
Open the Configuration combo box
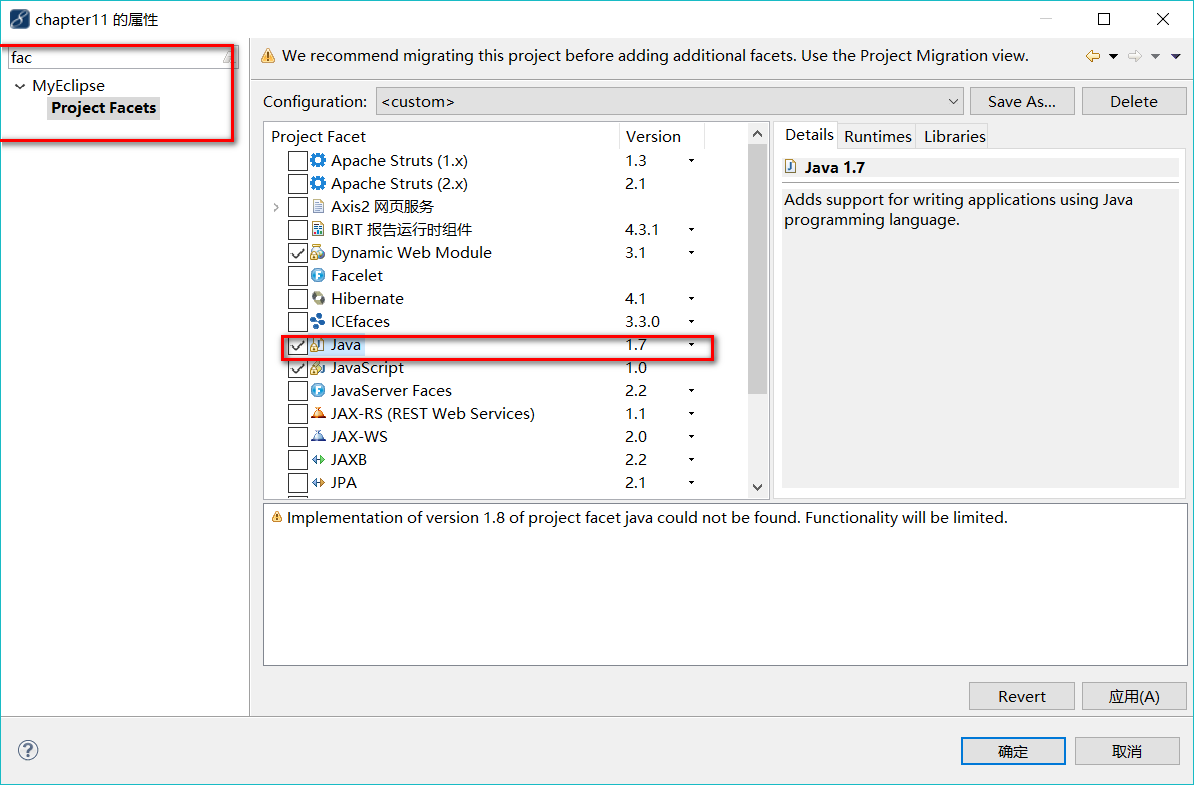tap(669, 101)
